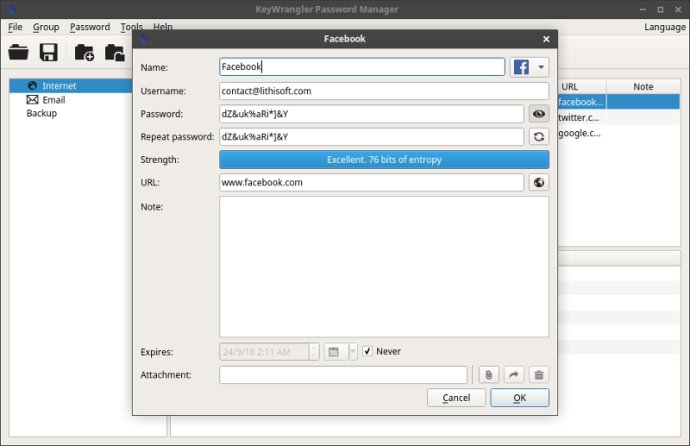690x446 pixels.
Task: Open URL in browser globe icon
Action: pos(539,183)
